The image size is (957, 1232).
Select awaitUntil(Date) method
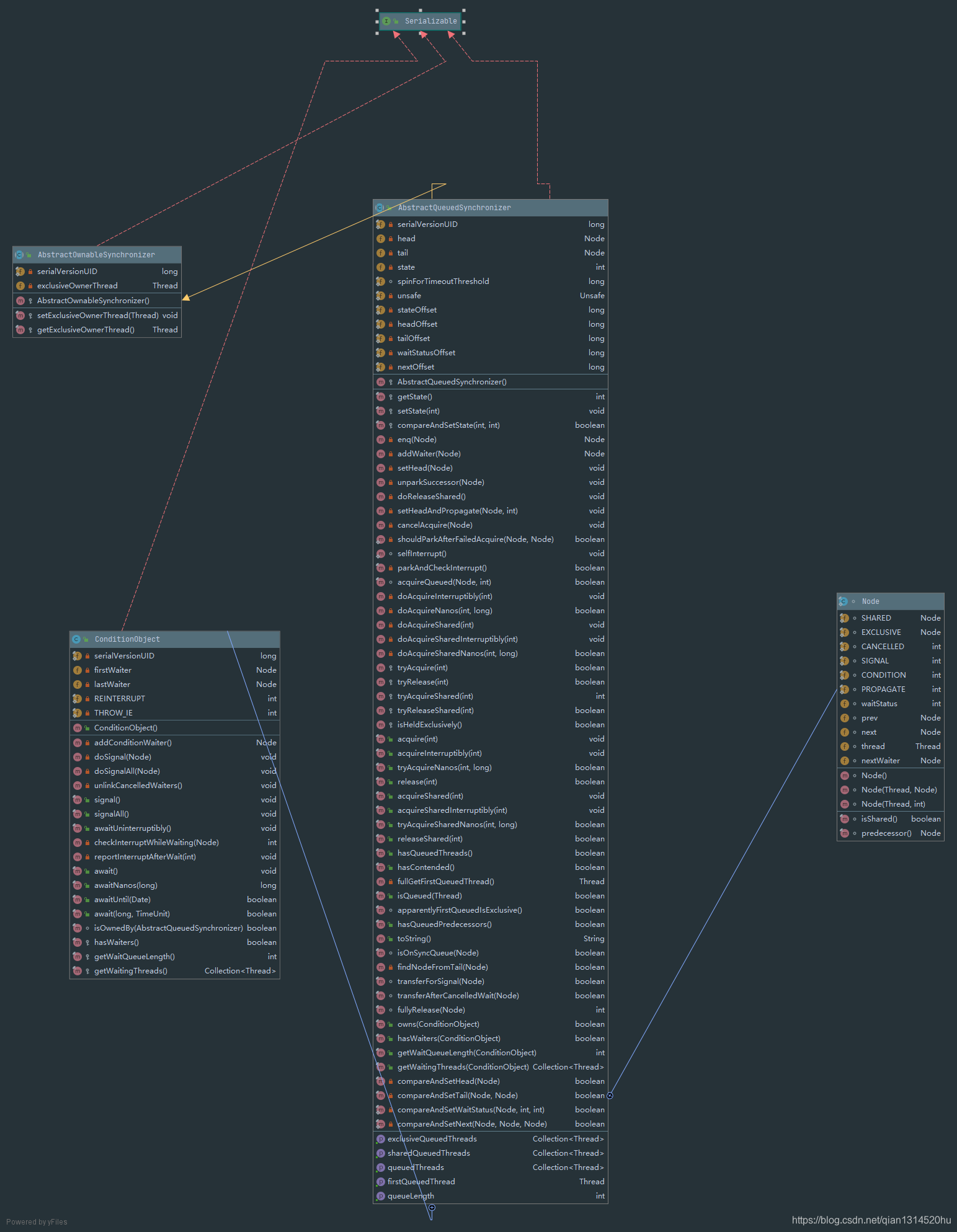coord(174,900)
